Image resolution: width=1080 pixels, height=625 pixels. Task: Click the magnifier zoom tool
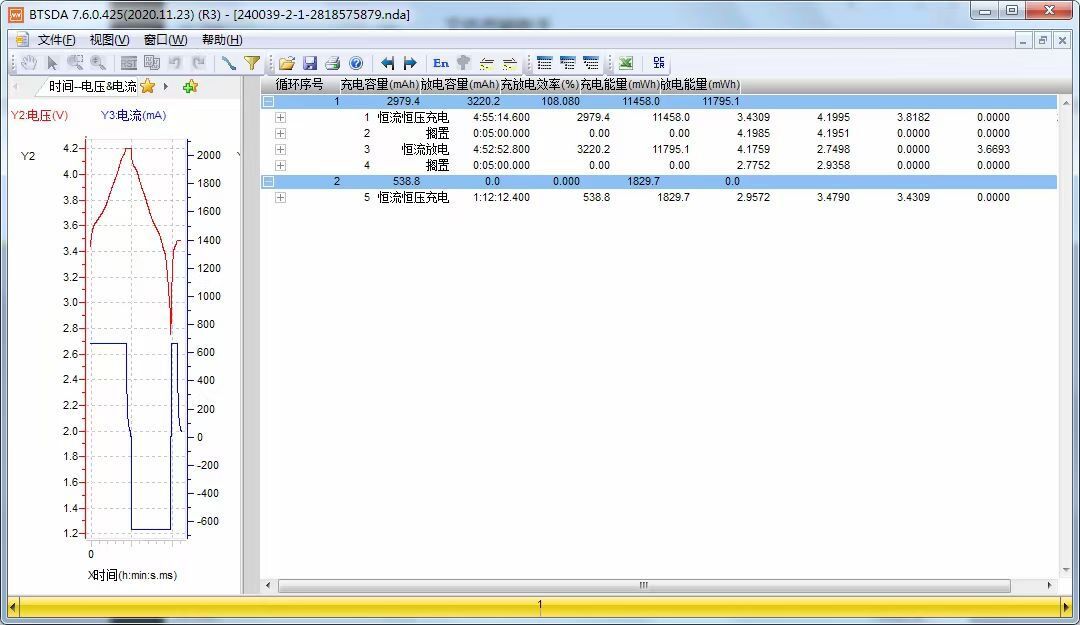[x=98, y=63]
